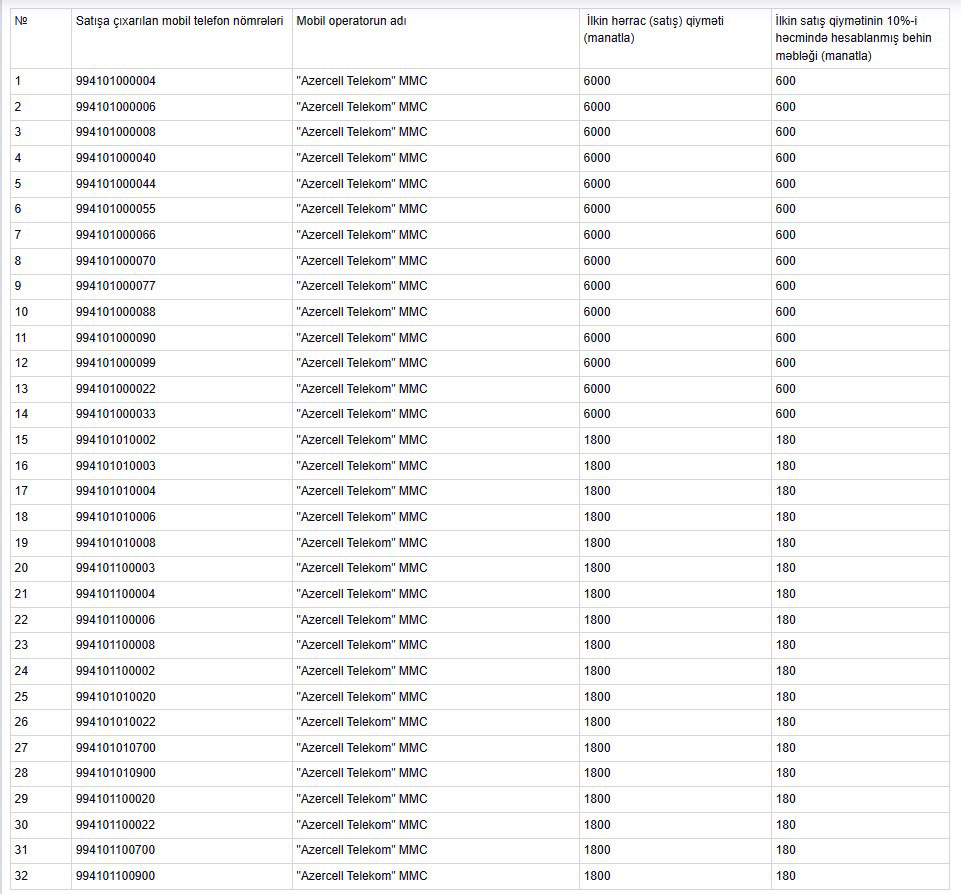
Task: Select the 'İlkin hərrac (satış) qiyməti' header
Action: pyautogui.click(x=653, y=29)
